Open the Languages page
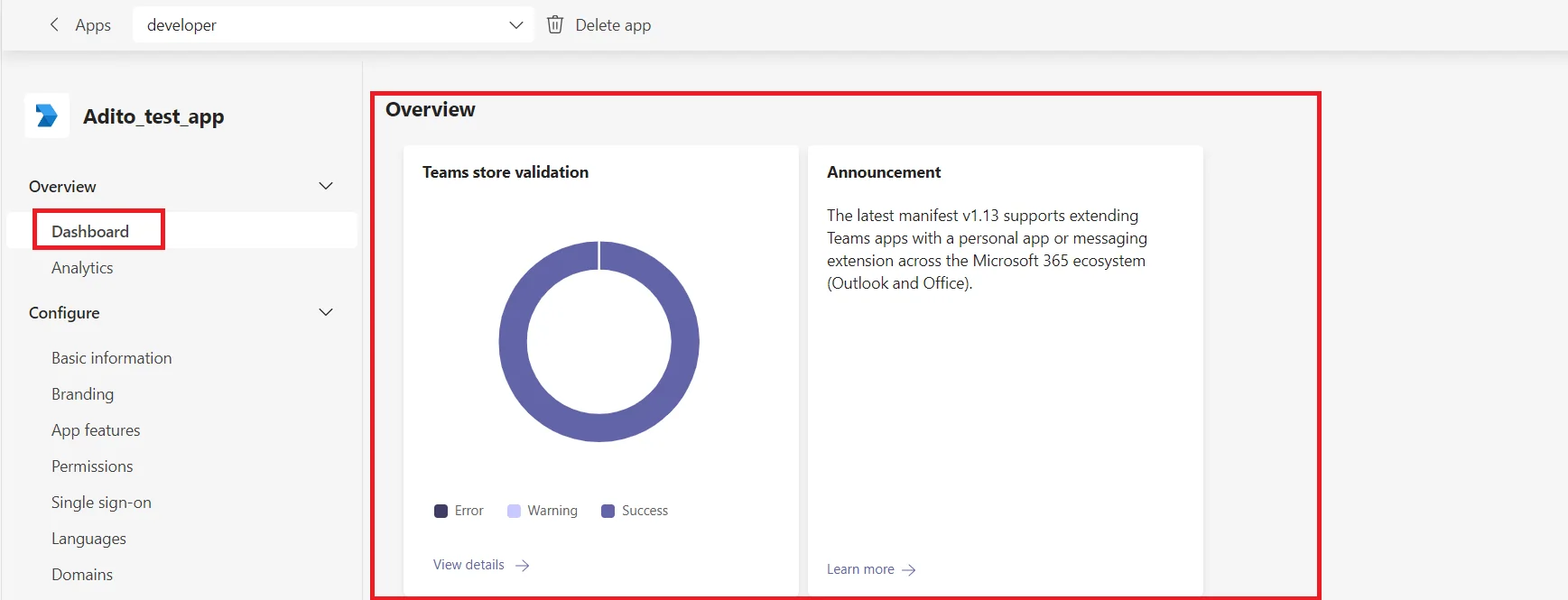This screenshot has width=1568, height=600. point(88,539)
